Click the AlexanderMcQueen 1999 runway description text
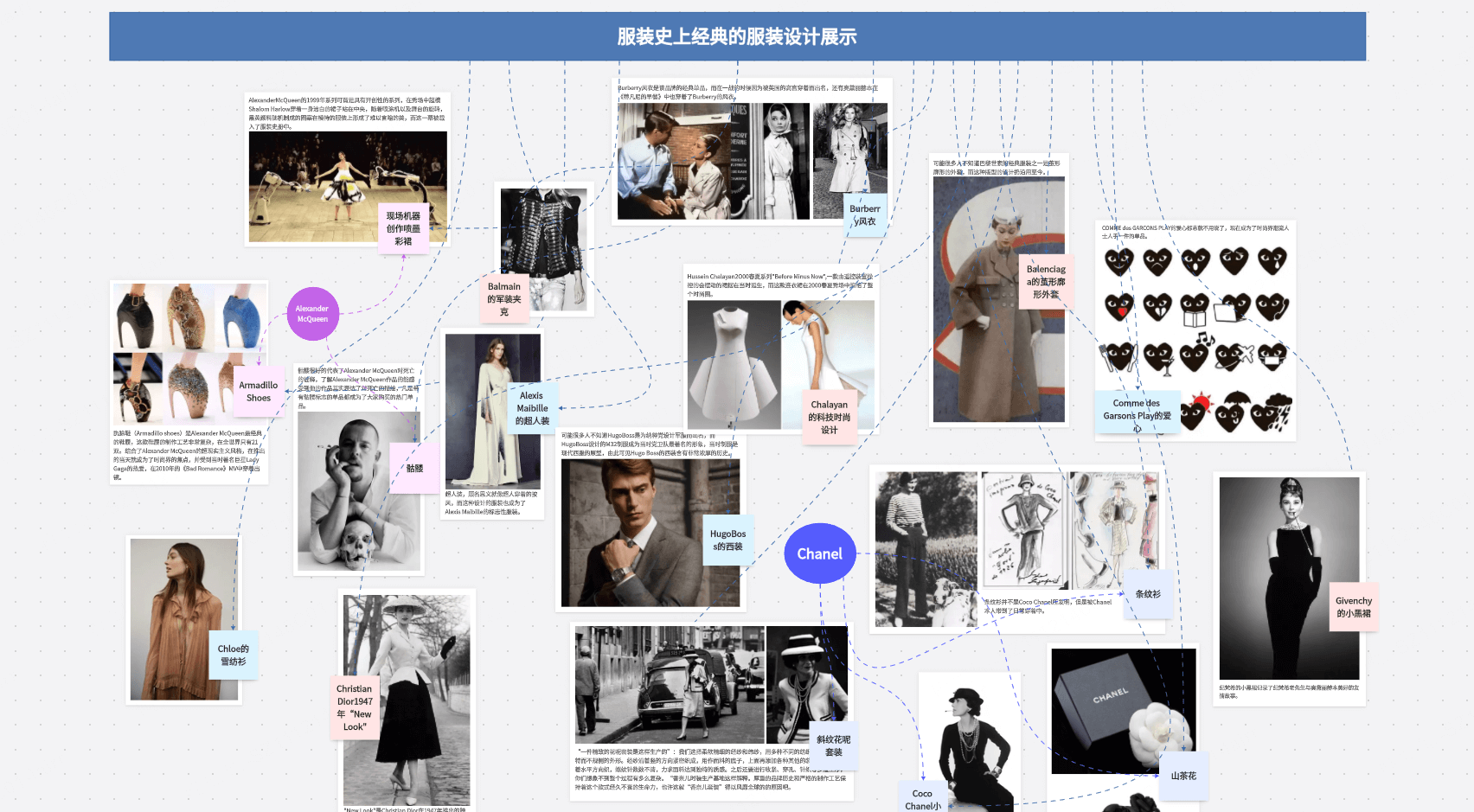Image resolution: width=1474 pixels, height=812 pixels. [x=347, y=113]
